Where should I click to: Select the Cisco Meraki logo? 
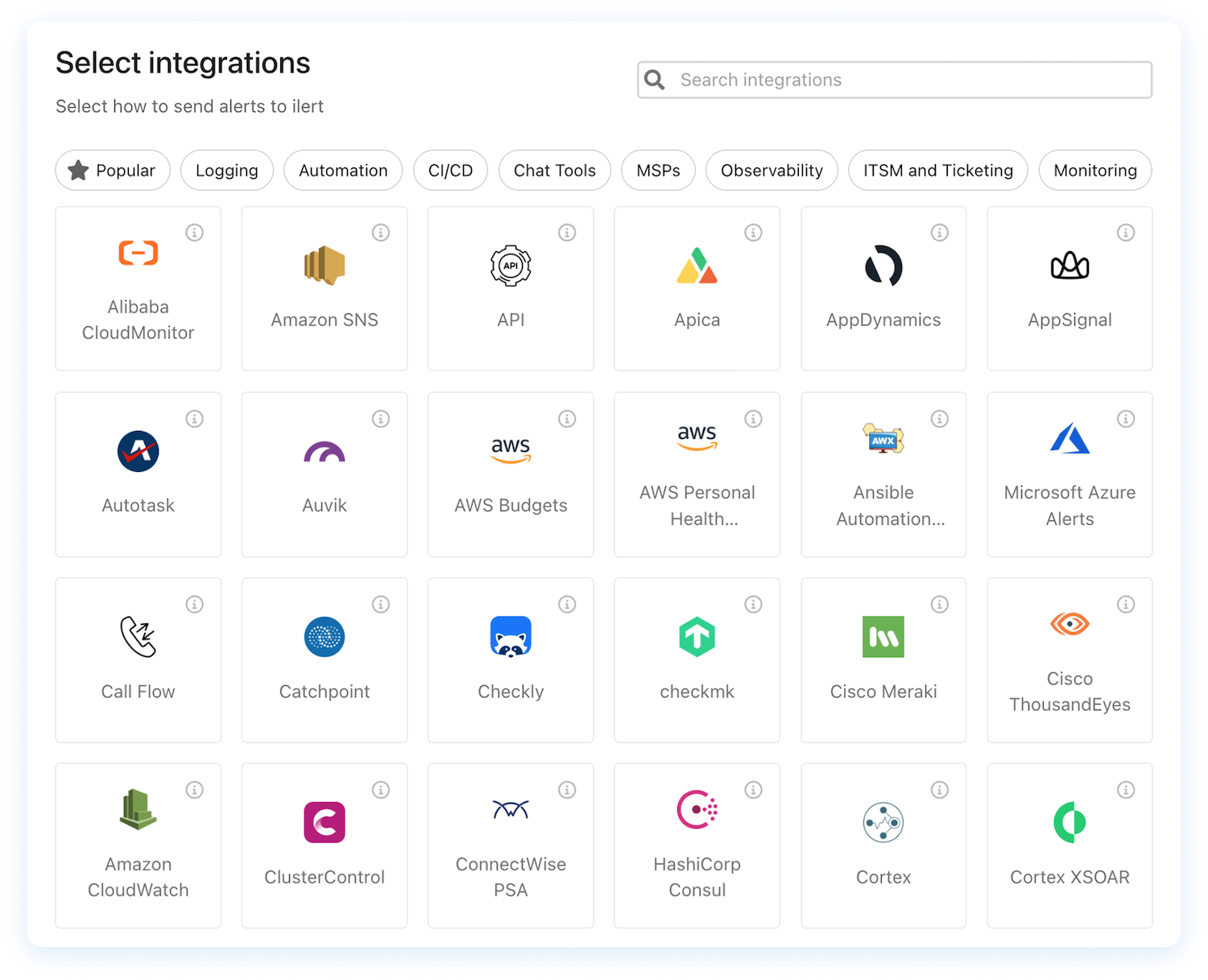pyautogui.click(x=883, y=637)
